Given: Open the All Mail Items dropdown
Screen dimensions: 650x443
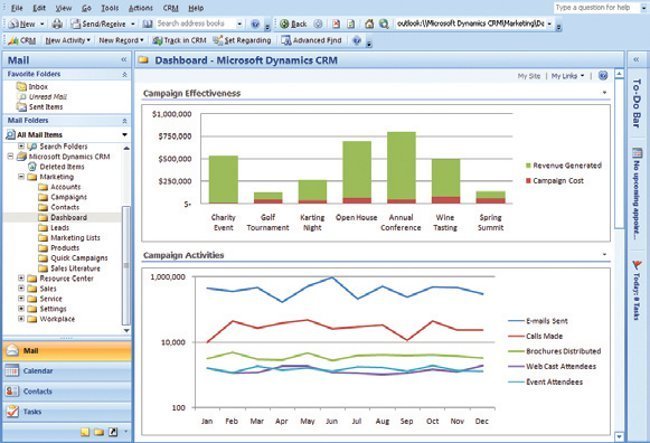Looking at the screenshot, I should pyautogui.click(x=124, y=134).
